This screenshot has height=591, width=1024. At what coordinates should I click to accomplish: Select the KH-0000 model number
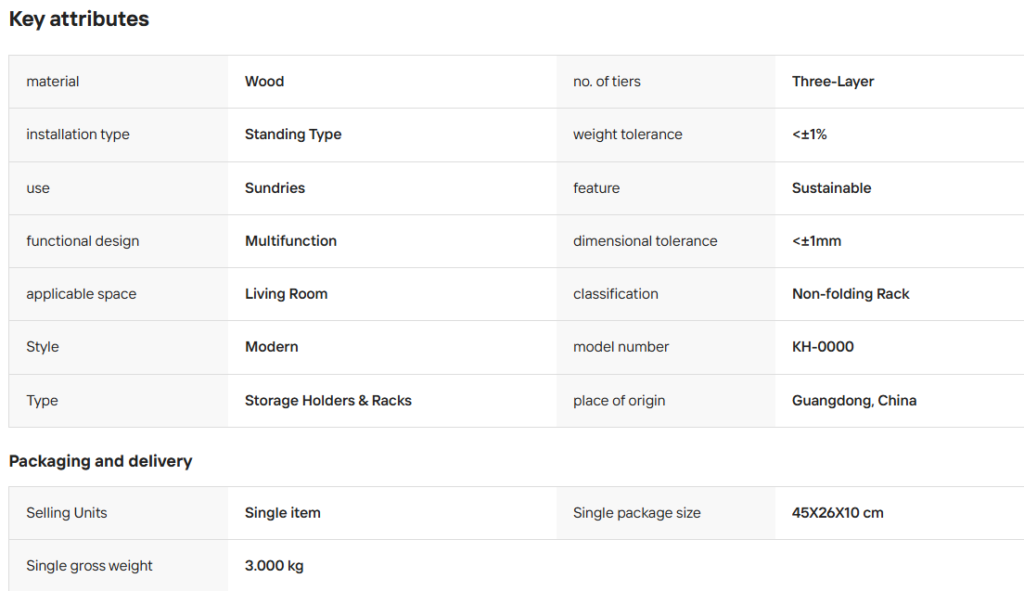tap(823, 347)
